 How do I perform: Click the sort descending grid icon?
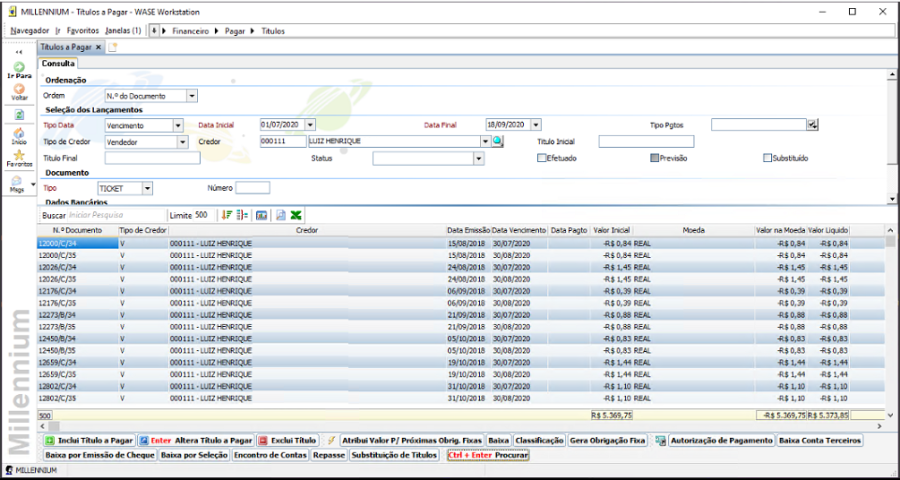click(227, 215)
